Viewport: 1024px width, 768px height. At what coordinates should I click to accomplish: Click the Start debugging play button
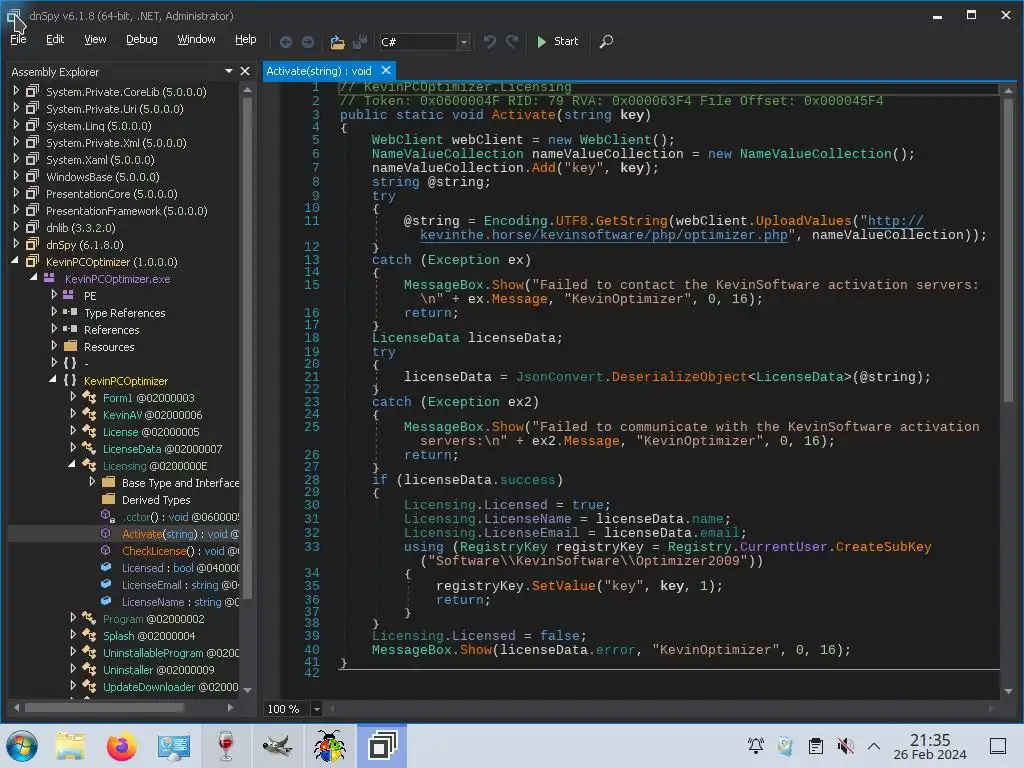point(557,41)
